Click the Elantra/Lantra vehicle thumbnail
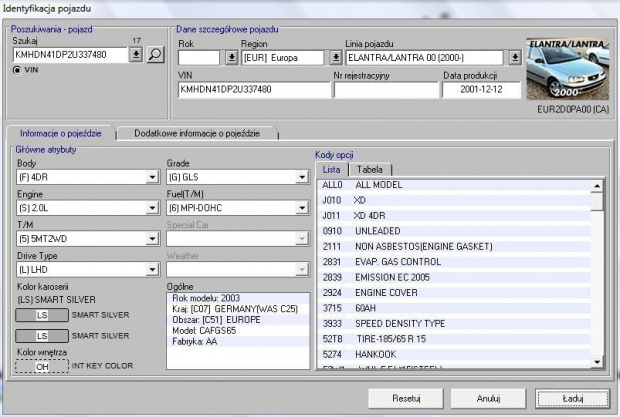 point(567,69)
